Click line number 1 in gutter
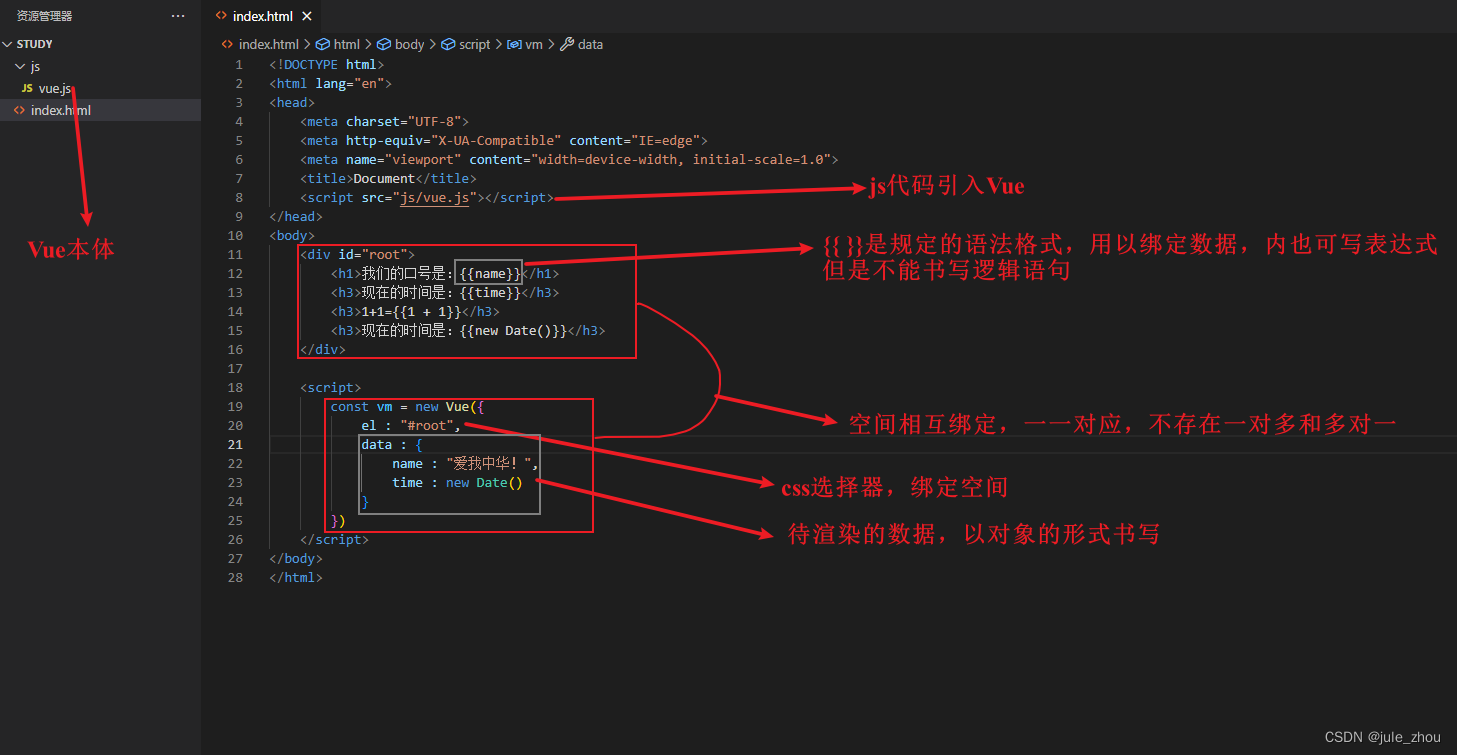The width and height of the screenshot is (1457, 755). 239,65
